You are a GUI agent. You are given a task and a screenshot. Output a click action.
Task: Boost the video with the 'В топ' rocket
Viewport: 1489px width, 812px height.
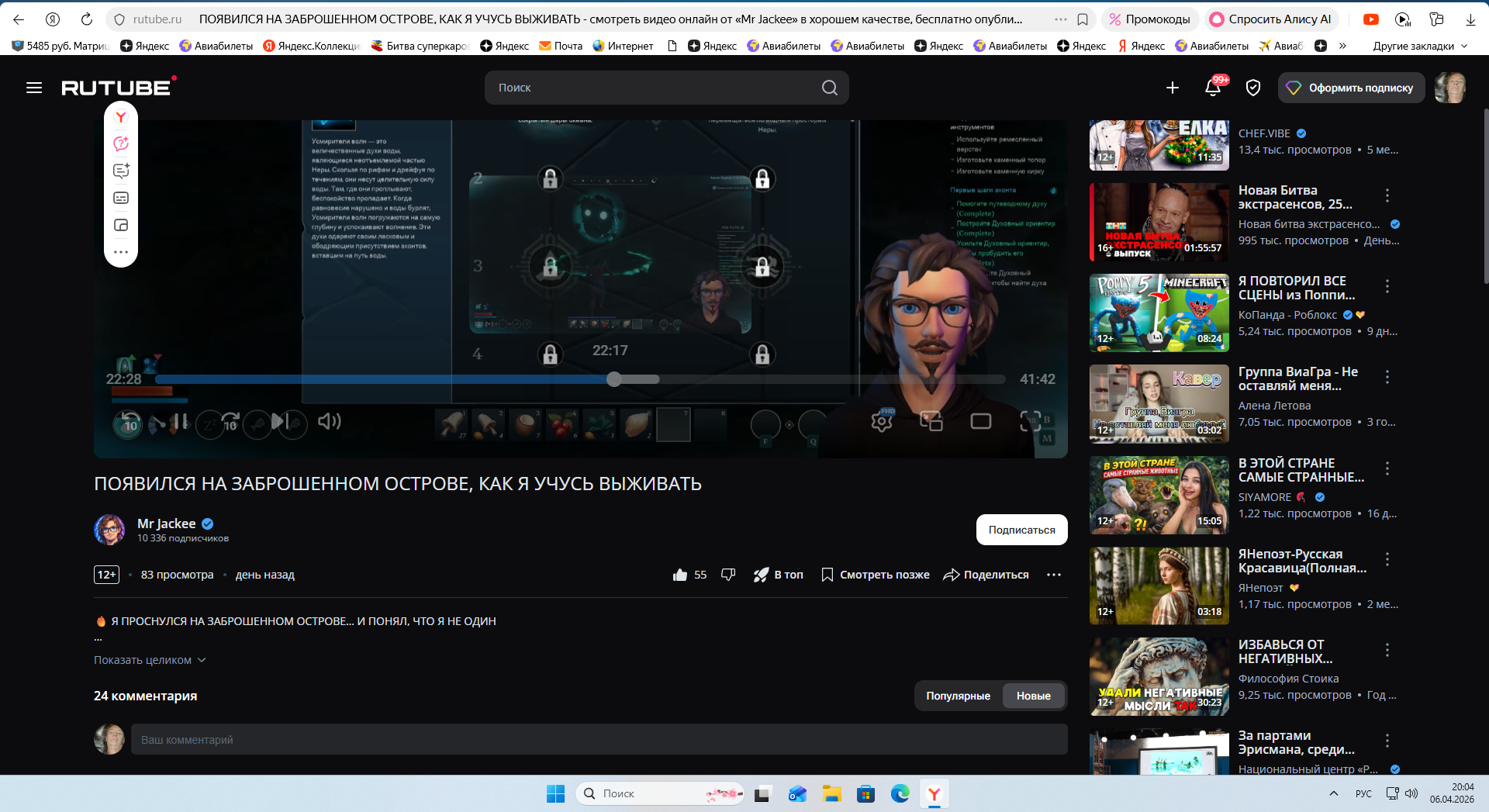coord(778,575)
